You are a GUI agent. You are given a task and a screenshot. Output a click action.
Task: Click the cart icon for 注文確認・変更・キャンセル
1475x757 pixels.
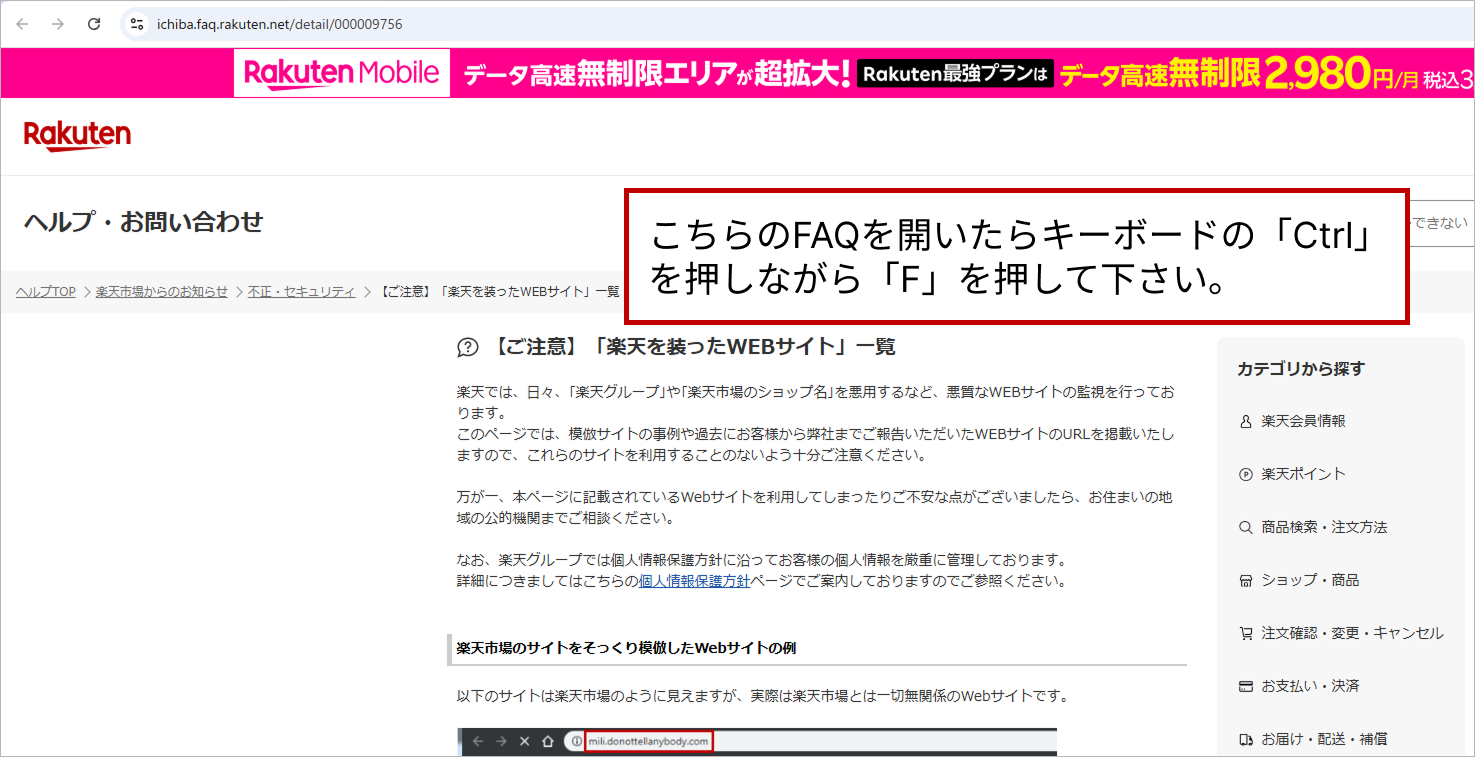(1245, 634)
